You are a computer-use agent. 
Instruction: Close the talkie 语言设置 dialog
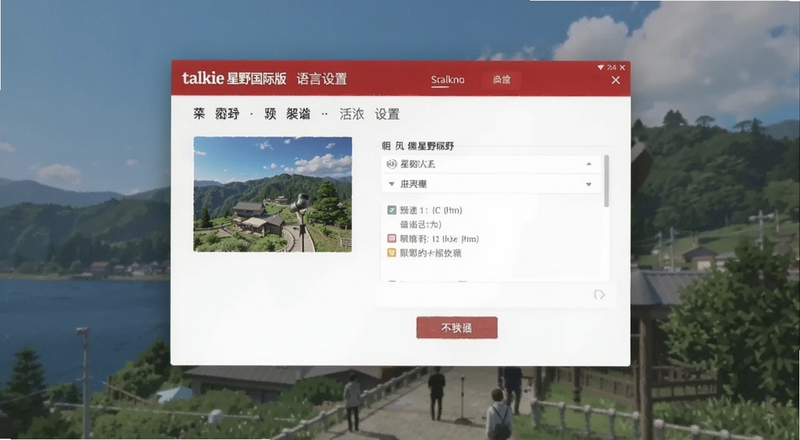click(x=616, y=80)
